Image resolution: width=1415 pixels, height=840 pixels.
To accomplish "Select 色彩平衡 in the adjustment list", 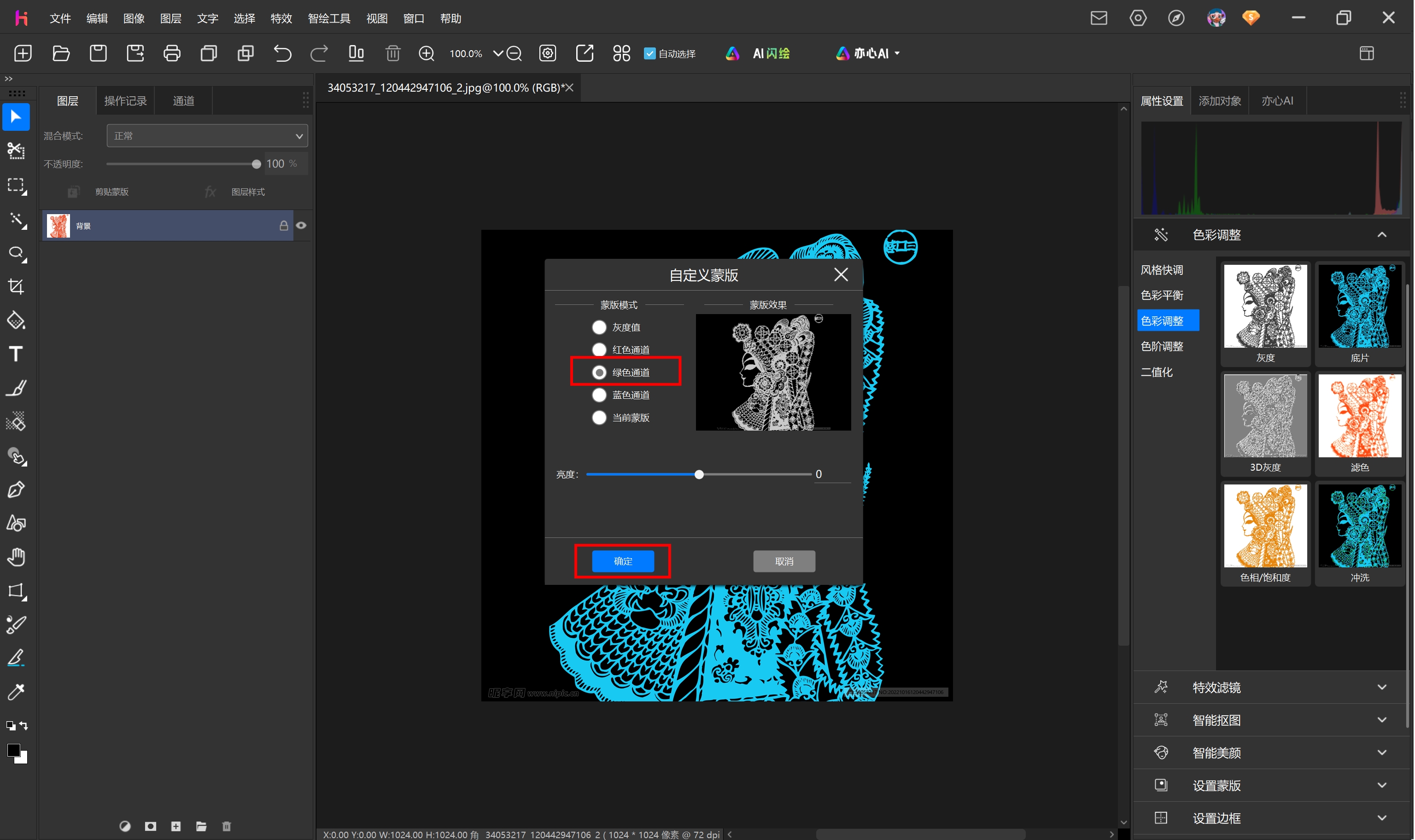I will pyautogui.click(x=1162, y=296).
